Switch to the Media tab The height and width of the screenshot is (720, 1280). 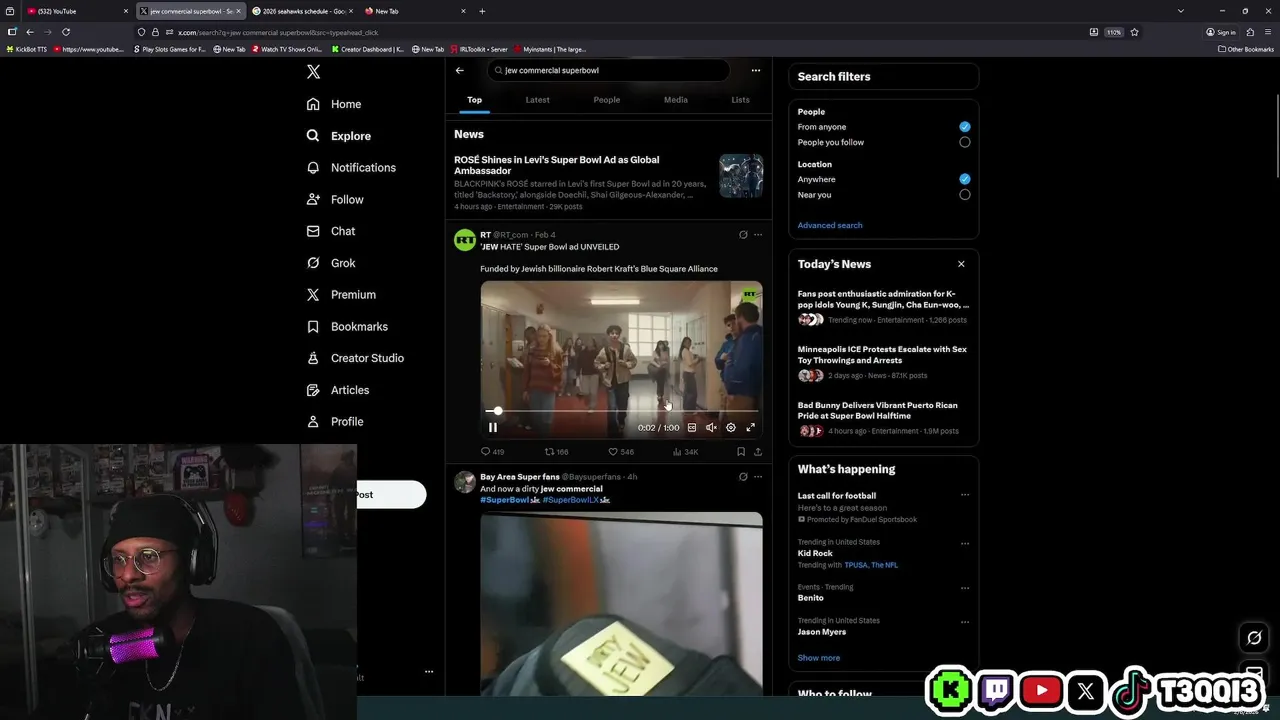pyautogui.click(x=676, y=100)
